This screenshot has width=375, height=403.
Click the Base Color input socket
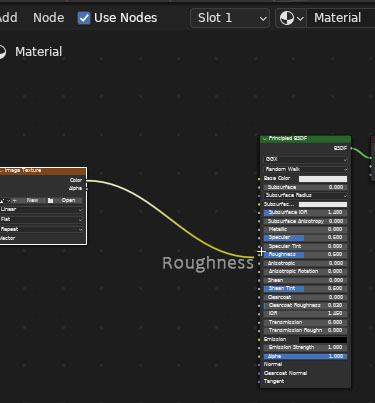pos(259,179)
